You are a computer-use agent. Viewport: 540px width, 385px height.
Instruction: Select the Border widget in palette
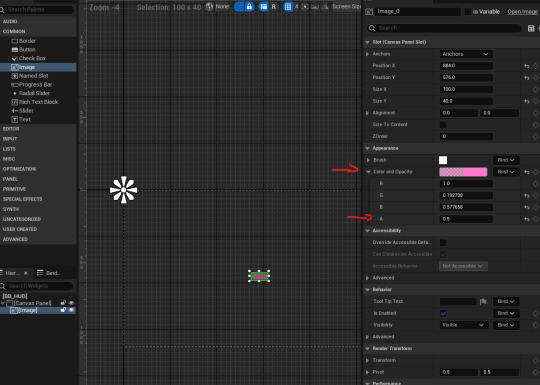pos(24,41)
